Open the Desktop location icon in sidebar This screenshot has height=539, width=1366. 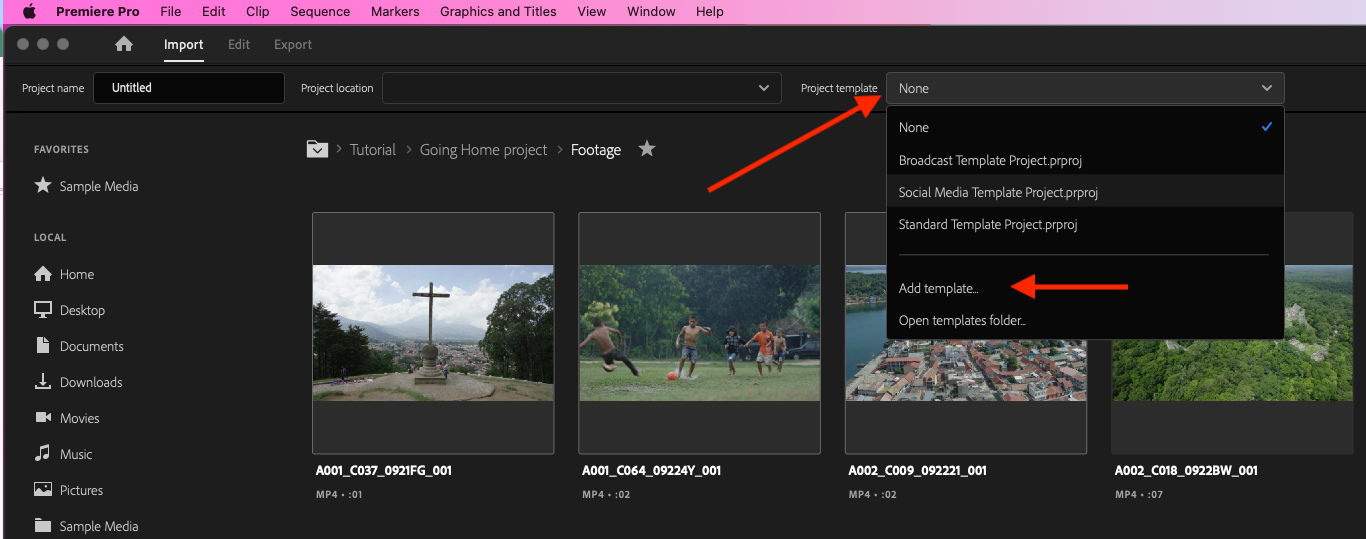click(x=43, y=310)
